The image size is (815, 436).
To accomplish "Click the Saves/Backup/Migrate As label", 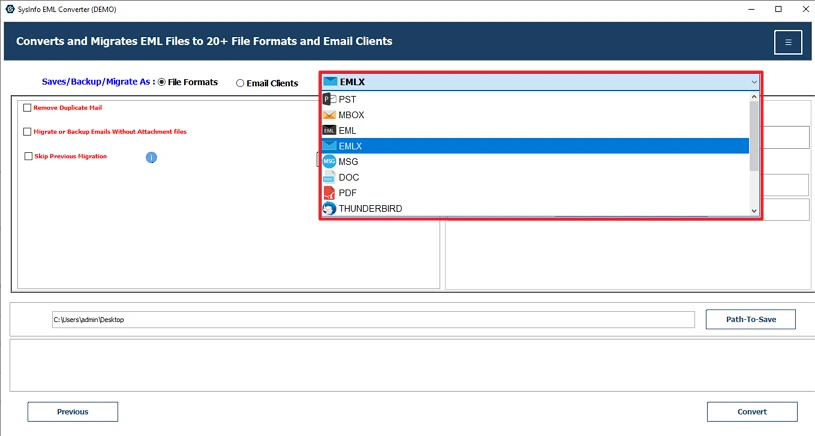I will 98,82.
